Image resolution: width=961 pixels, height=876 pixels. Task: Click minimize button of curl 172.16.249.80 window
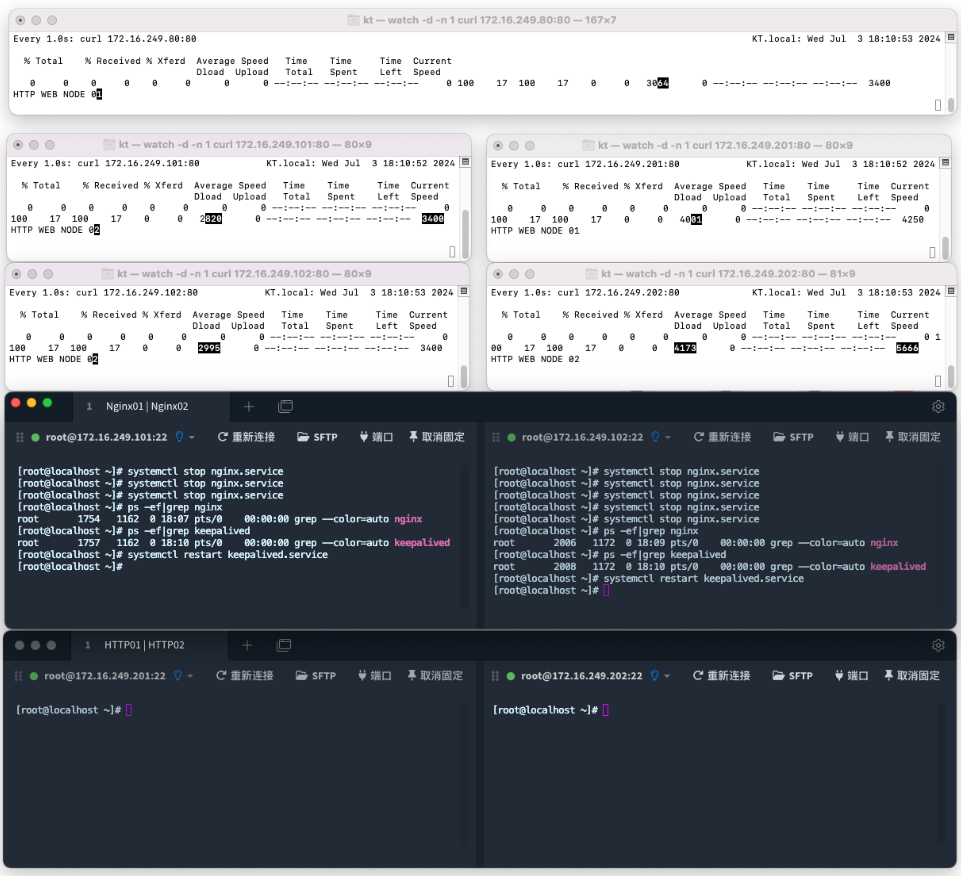pos(36,20)
